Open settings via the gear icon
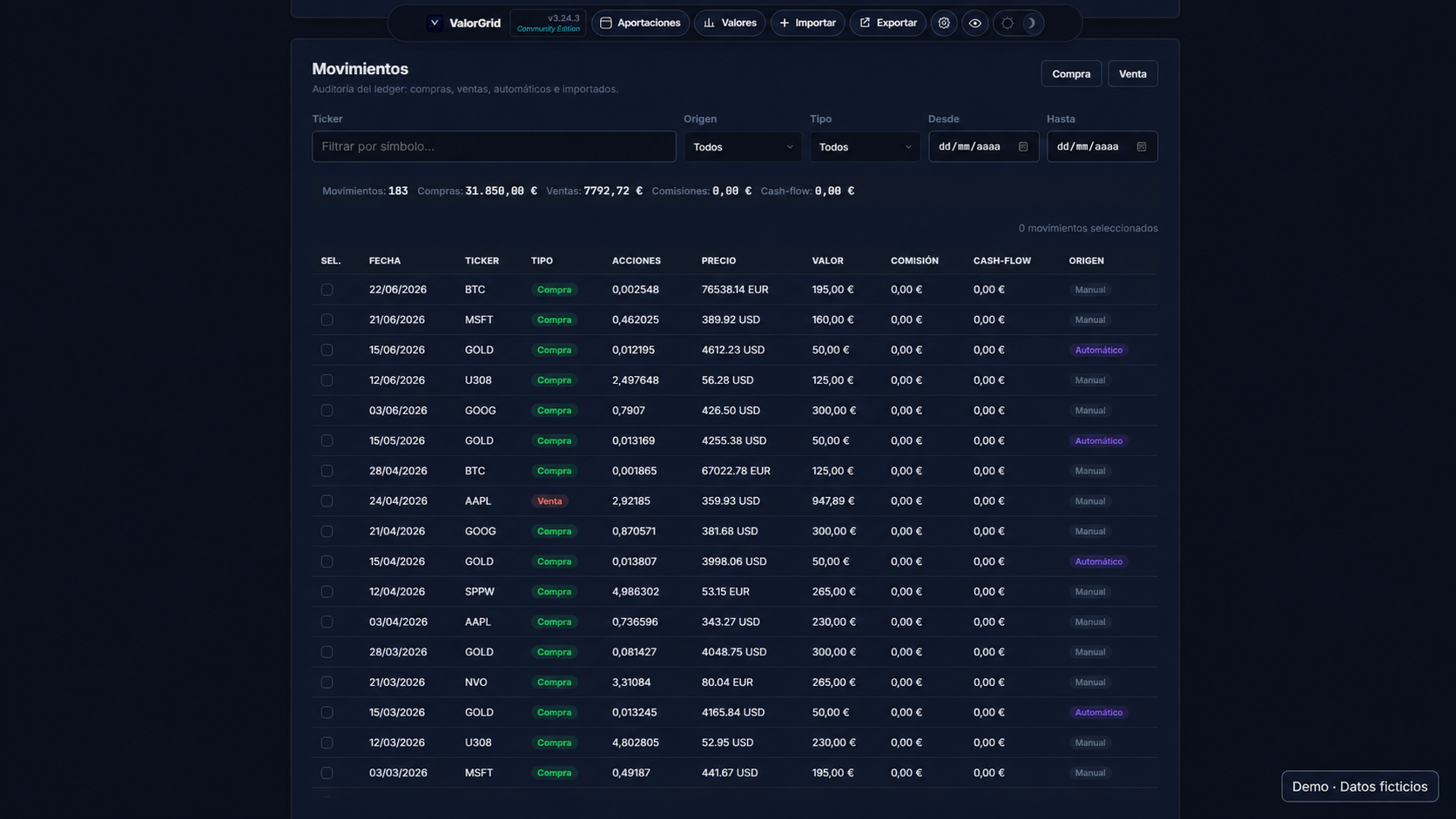The width and height of the screenshot is (1456, 819). (x=944, y=23)
